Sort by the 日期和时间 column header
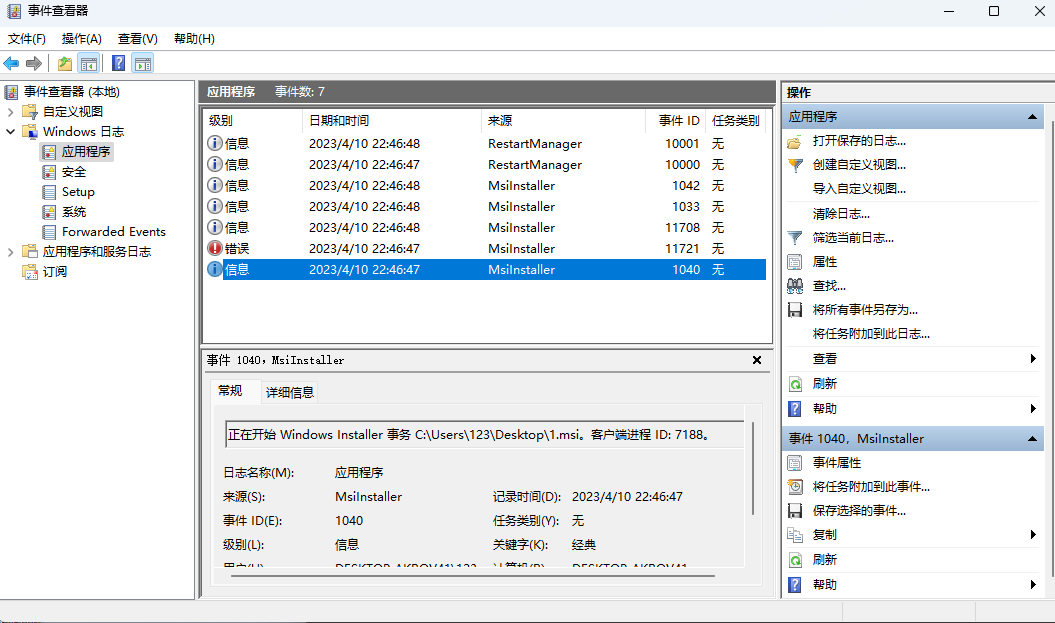This screenshot has height=623, width=1055. point(392,121)
